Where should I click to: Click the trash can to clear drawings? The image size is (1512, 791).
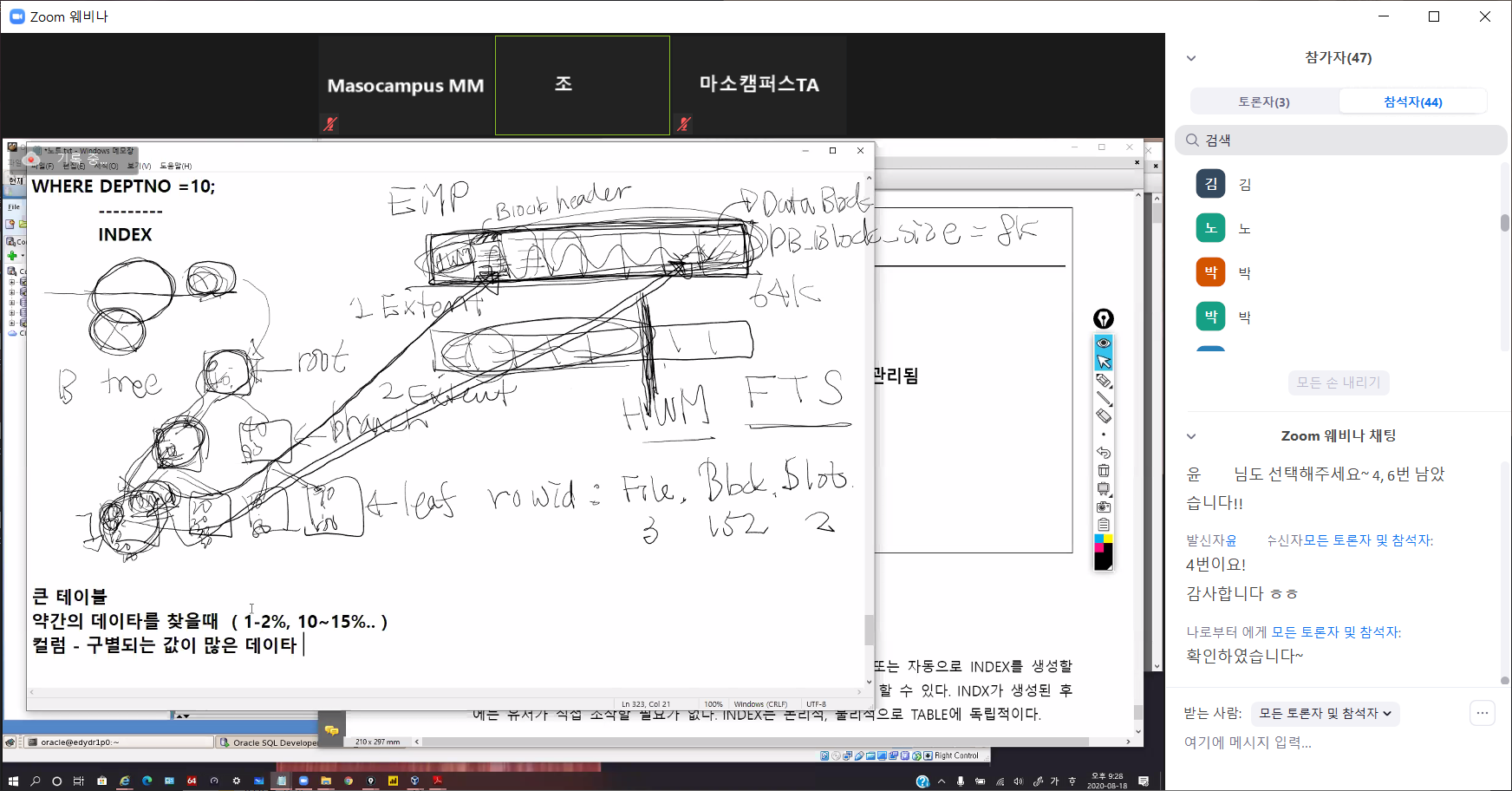click(1103, 471)
